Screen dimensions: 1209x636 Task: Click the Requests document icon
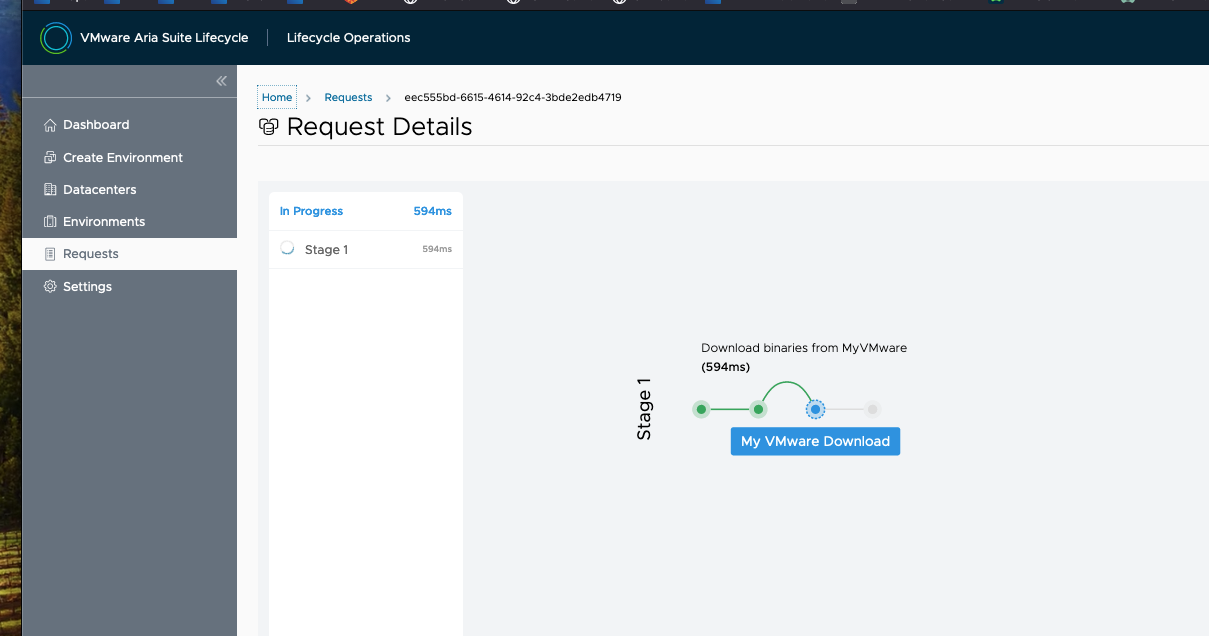click(x=50, y=254)
